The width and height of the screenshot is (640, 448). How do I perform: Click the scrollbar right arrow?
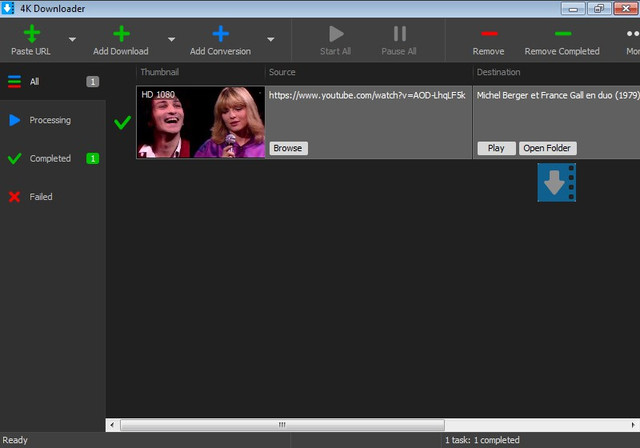coord(633,425)
